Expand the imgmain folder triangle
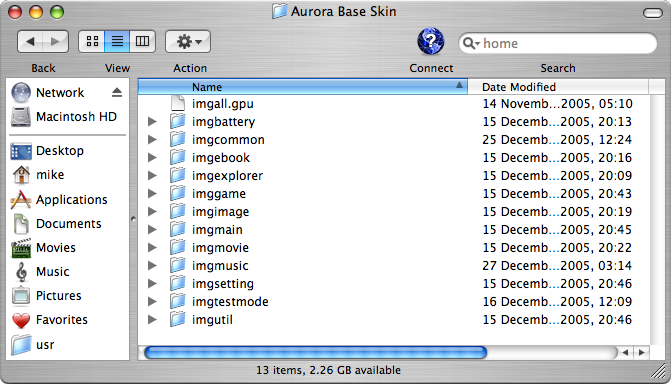The width and height of the screenshot is (671, 384). point(152,229)
